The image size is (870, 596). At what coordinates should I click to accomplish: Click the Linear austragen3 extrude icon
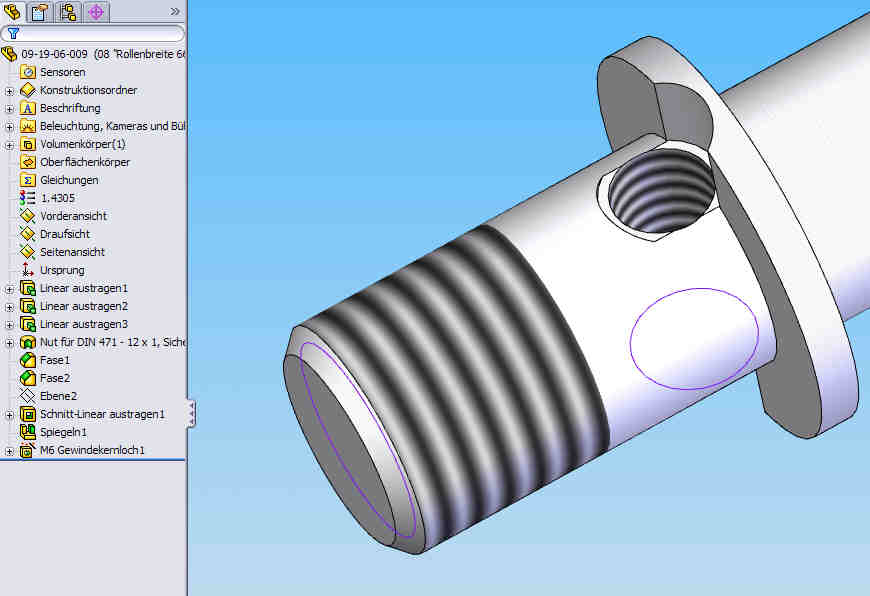click(28, 324)
